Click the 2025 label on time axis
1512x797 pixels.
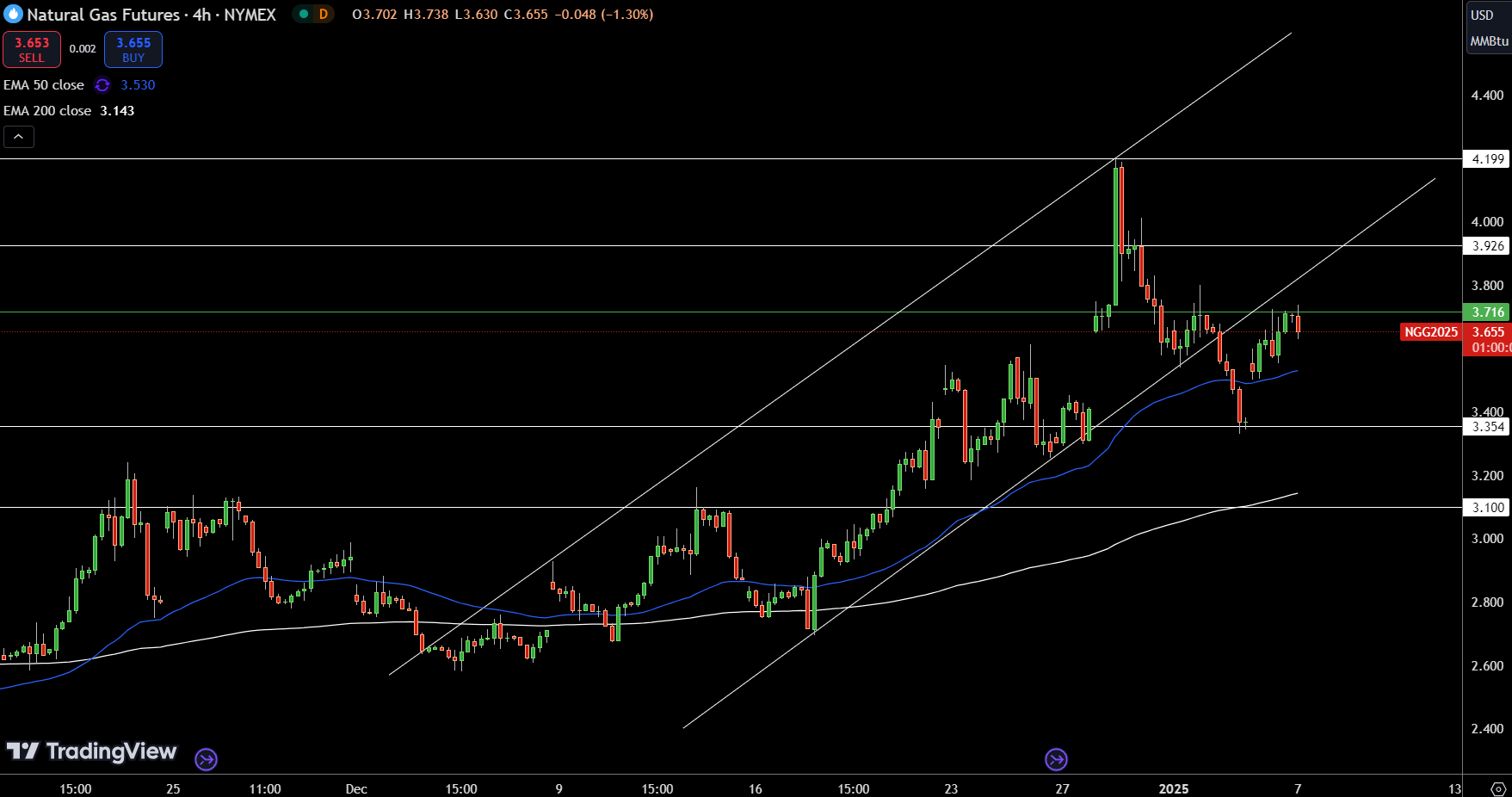1174,788
